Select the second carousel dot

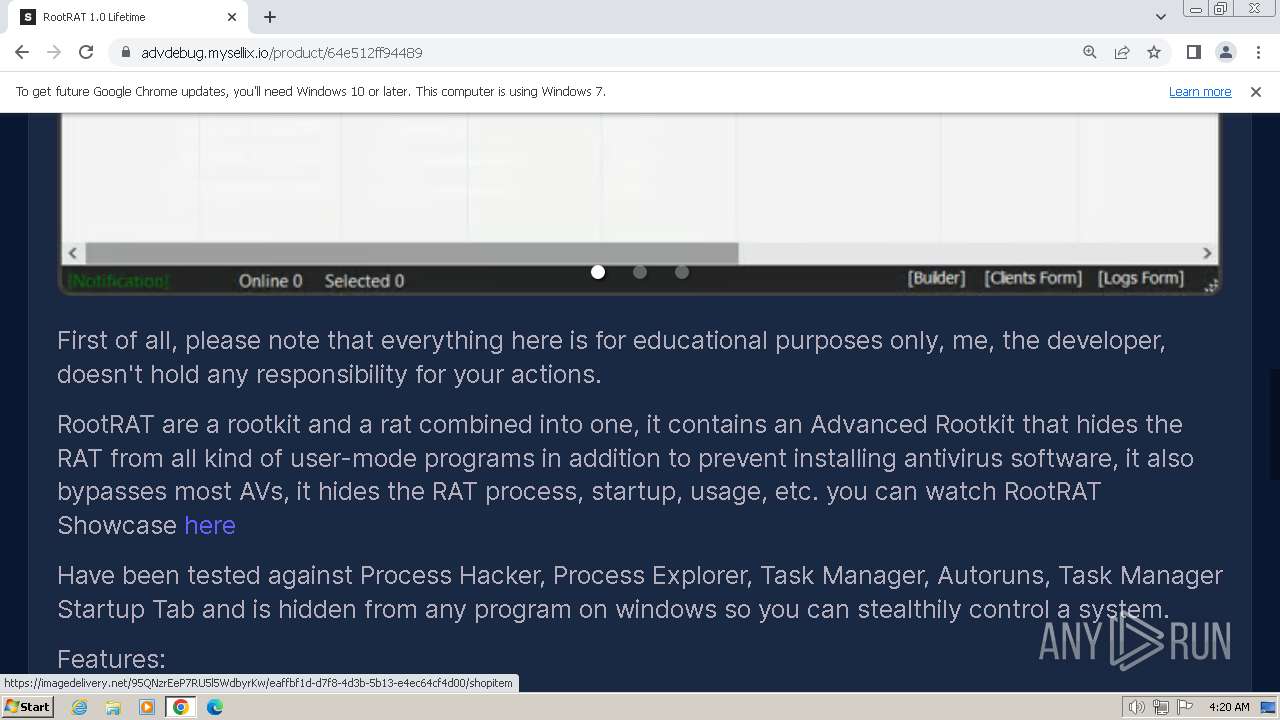click(x=640, y=272)
